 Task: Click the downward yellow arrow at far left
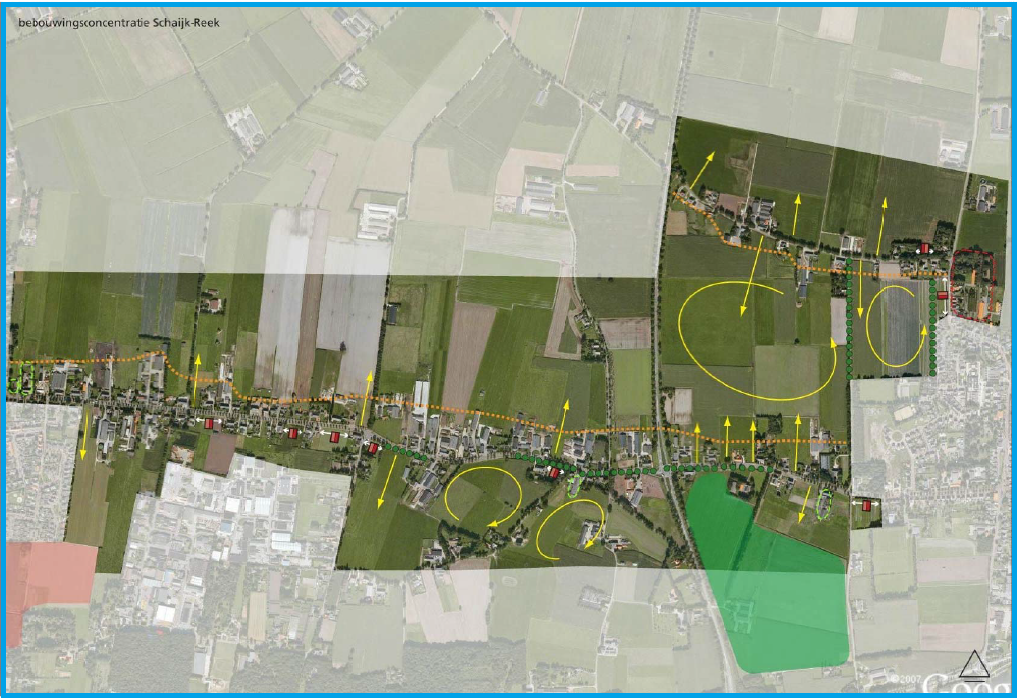tap(83, 438)
